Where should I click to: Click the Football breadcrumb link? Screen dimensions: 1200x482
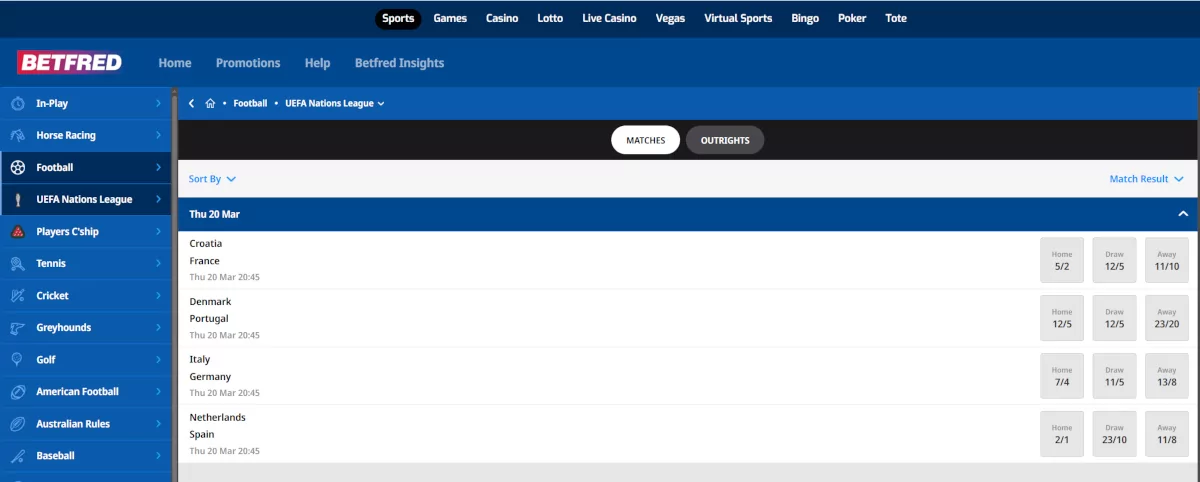click(x=250, y=103)
